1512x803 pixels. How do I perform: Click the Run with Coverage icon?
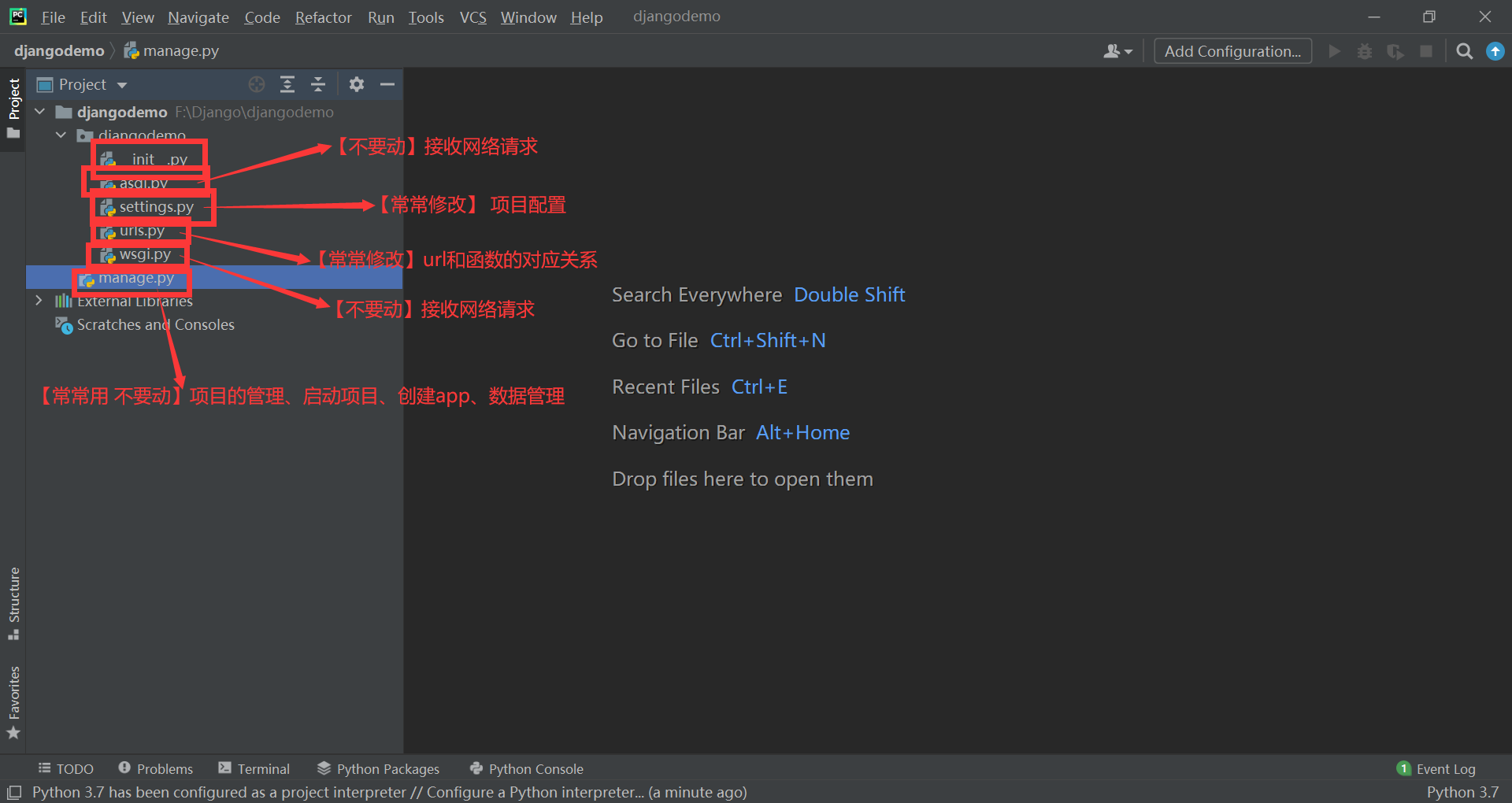pyautogui.click(x=1395, y=51)
